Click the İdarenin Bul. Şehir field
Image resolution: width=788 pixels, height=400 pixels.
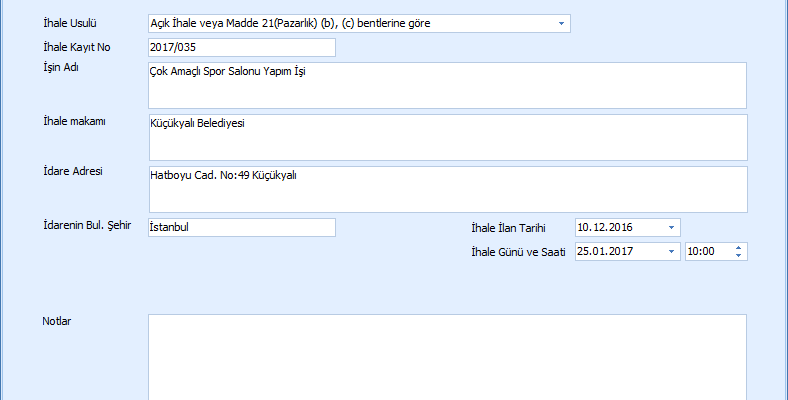pos(241,227)
